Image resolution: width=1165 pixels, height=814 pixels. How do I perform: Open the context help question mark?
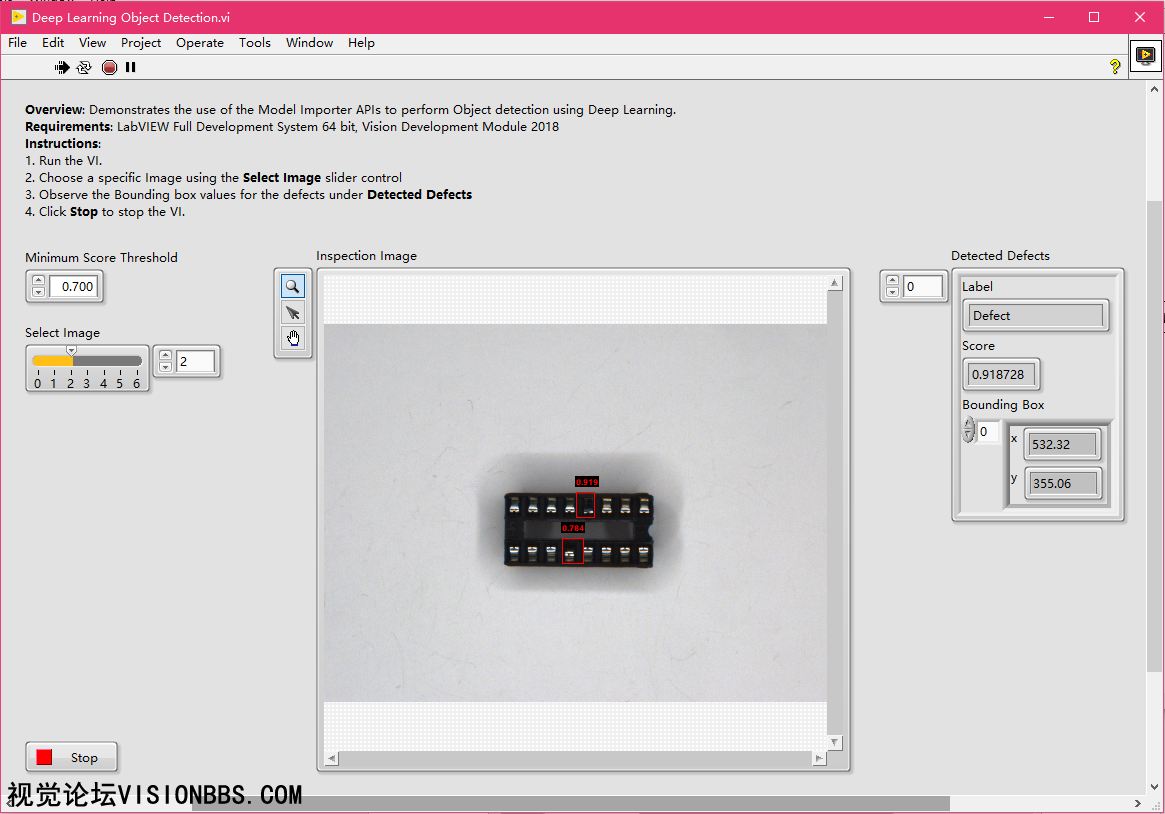[1115, 67]
